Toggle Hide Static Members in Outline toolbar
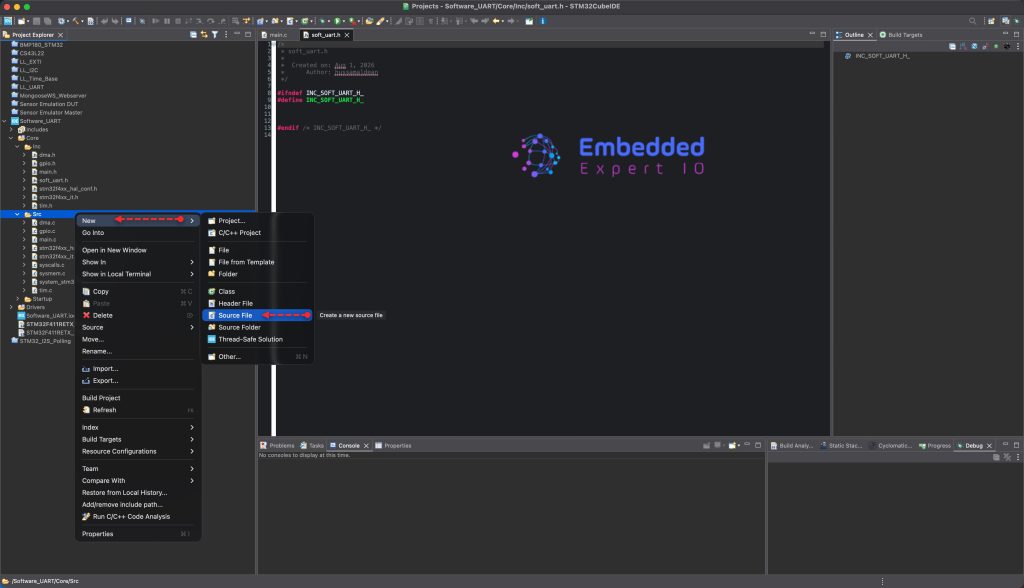The height and width of the screenshot is (588, 1024). pos(985,46)
